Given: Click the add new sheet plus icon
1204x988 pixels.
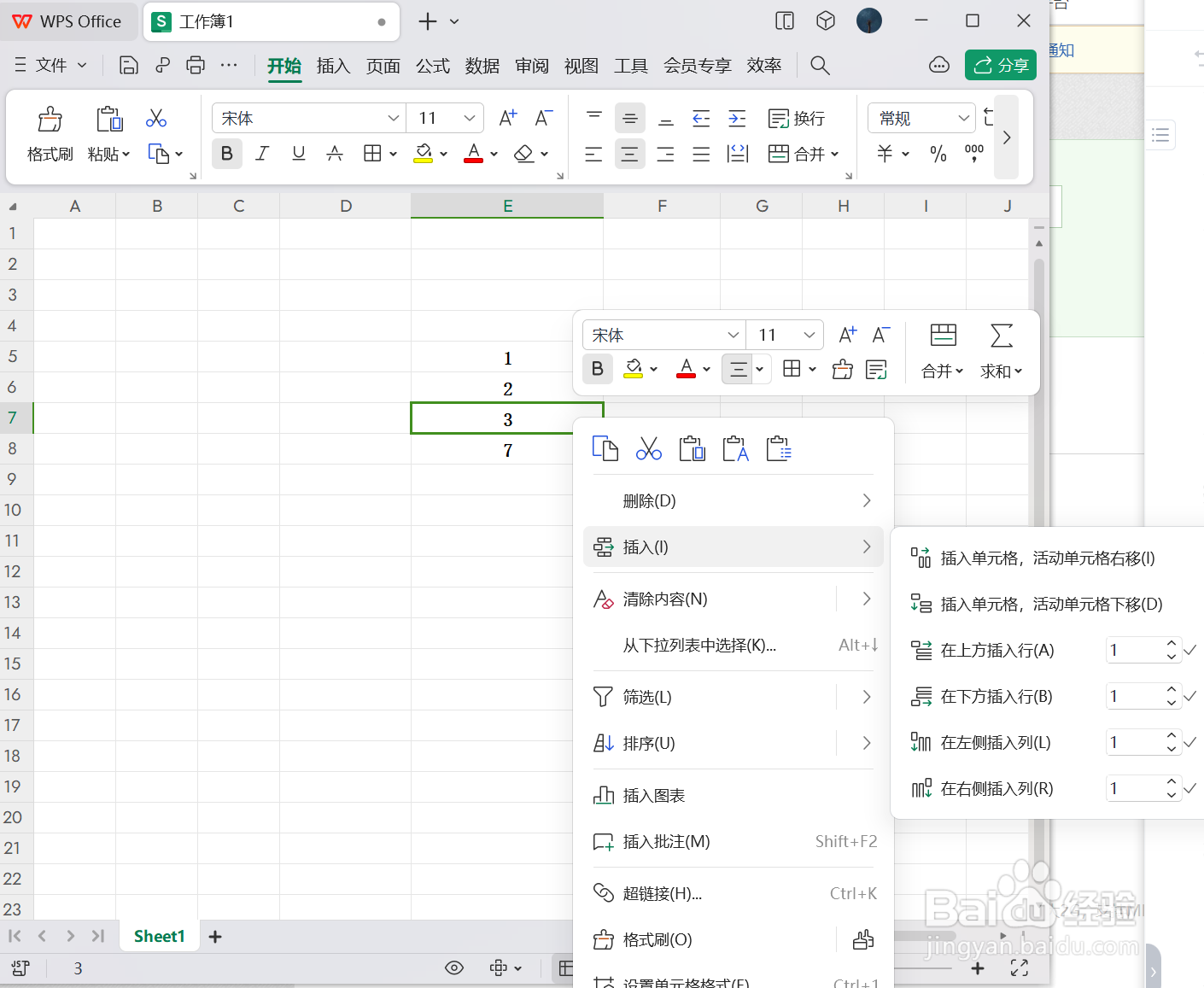Looking at the screenshot, I should pyautogui.click(x=215, y=937).
